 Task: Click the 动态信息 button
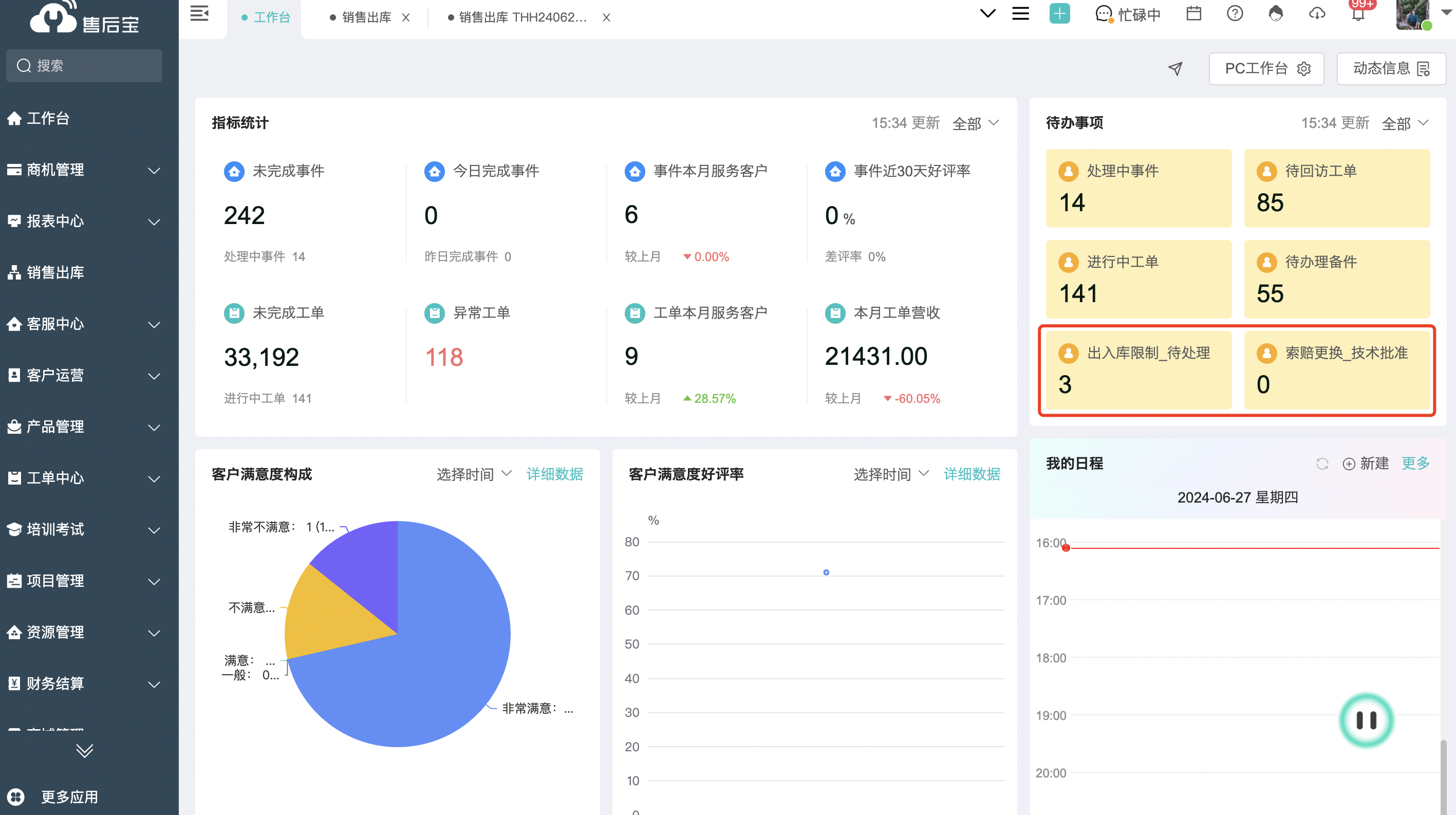(x=1391, y=69)
